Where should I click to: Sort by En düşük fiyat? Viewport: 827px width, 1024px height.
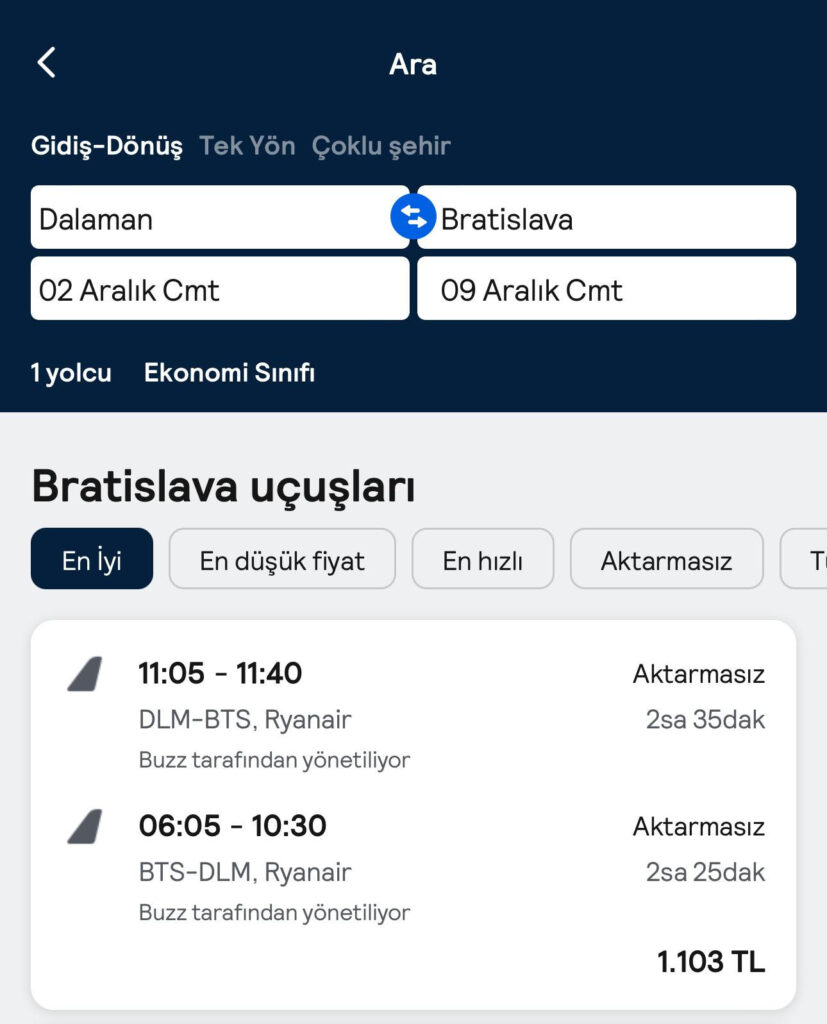pyautogui.click(x=282, y=560)
